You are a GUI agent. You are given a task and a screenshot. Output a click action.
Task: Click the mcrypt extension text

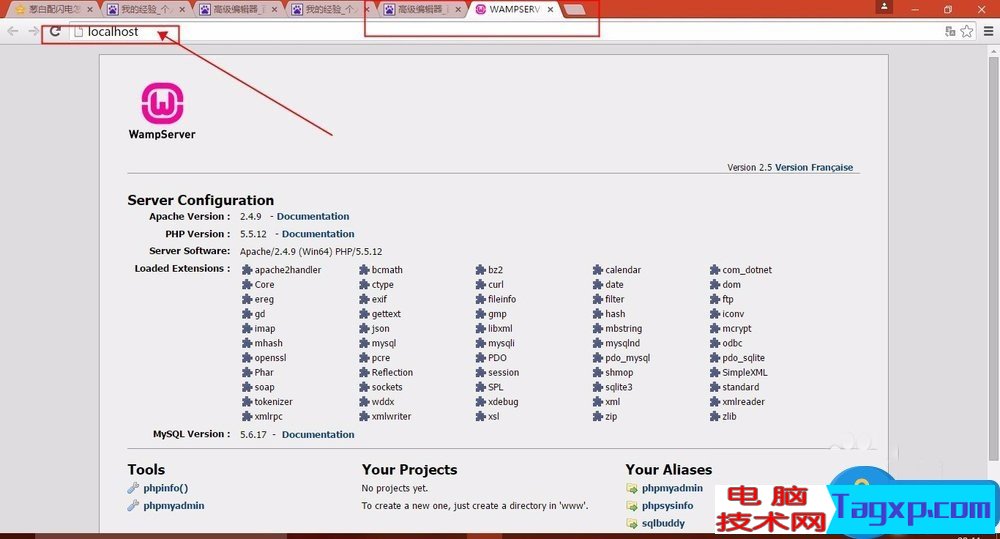click(737, 329)
